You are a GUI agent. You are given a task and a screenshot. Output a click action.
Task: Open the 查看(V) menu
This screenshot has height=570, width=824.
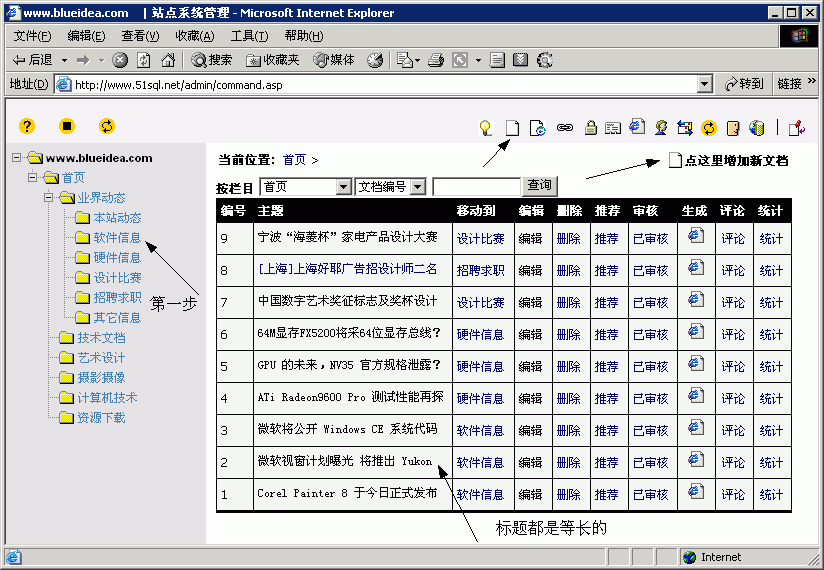coord(140,36)
